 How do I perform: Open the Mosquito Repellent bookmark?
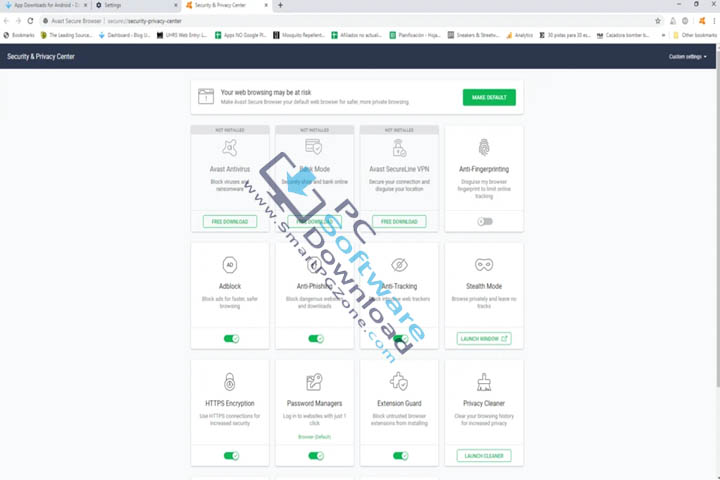click(299, 35)
